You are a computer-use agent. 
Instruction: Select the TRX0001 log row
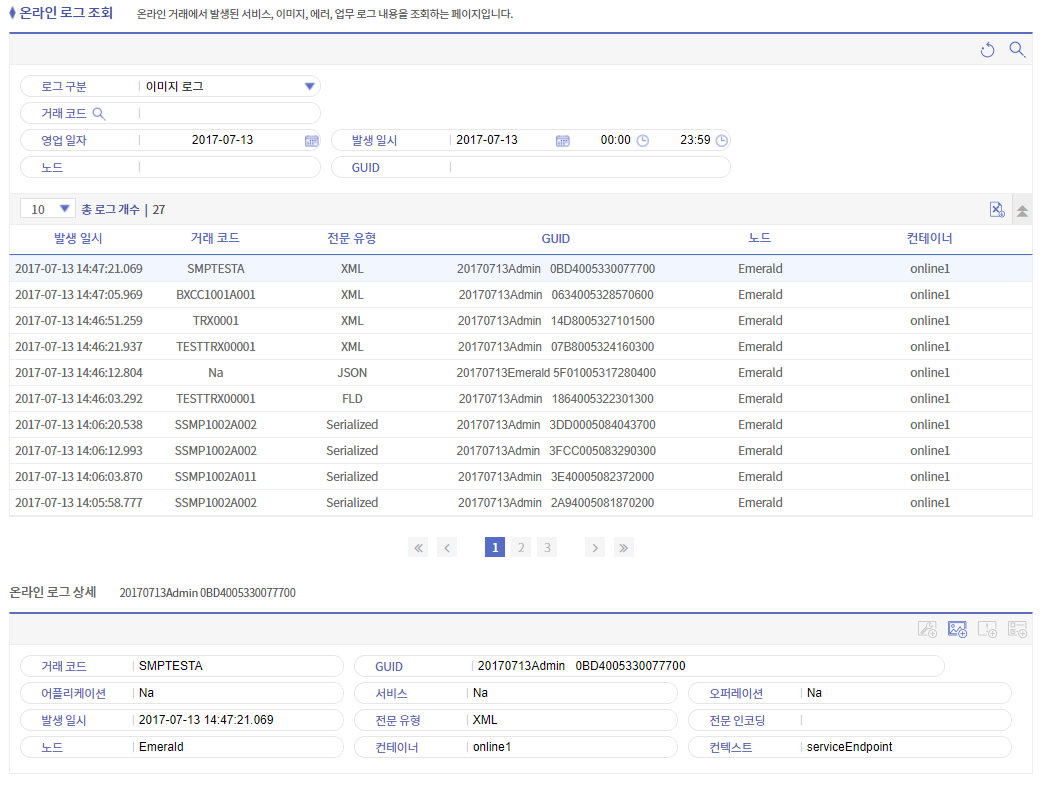click(520, 321)
